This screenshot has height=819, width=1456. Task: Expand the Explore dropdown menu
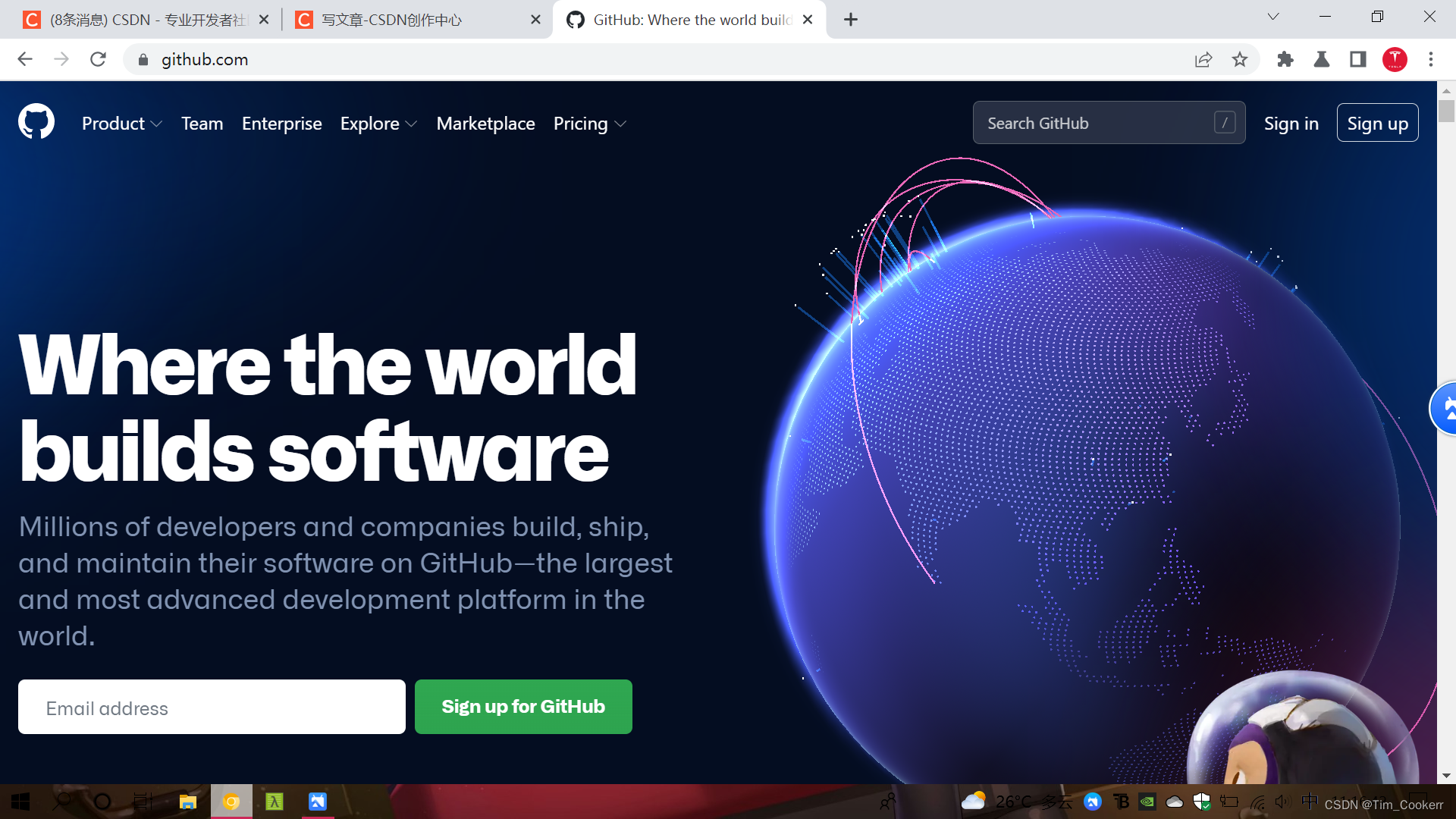tap(378, 124)
